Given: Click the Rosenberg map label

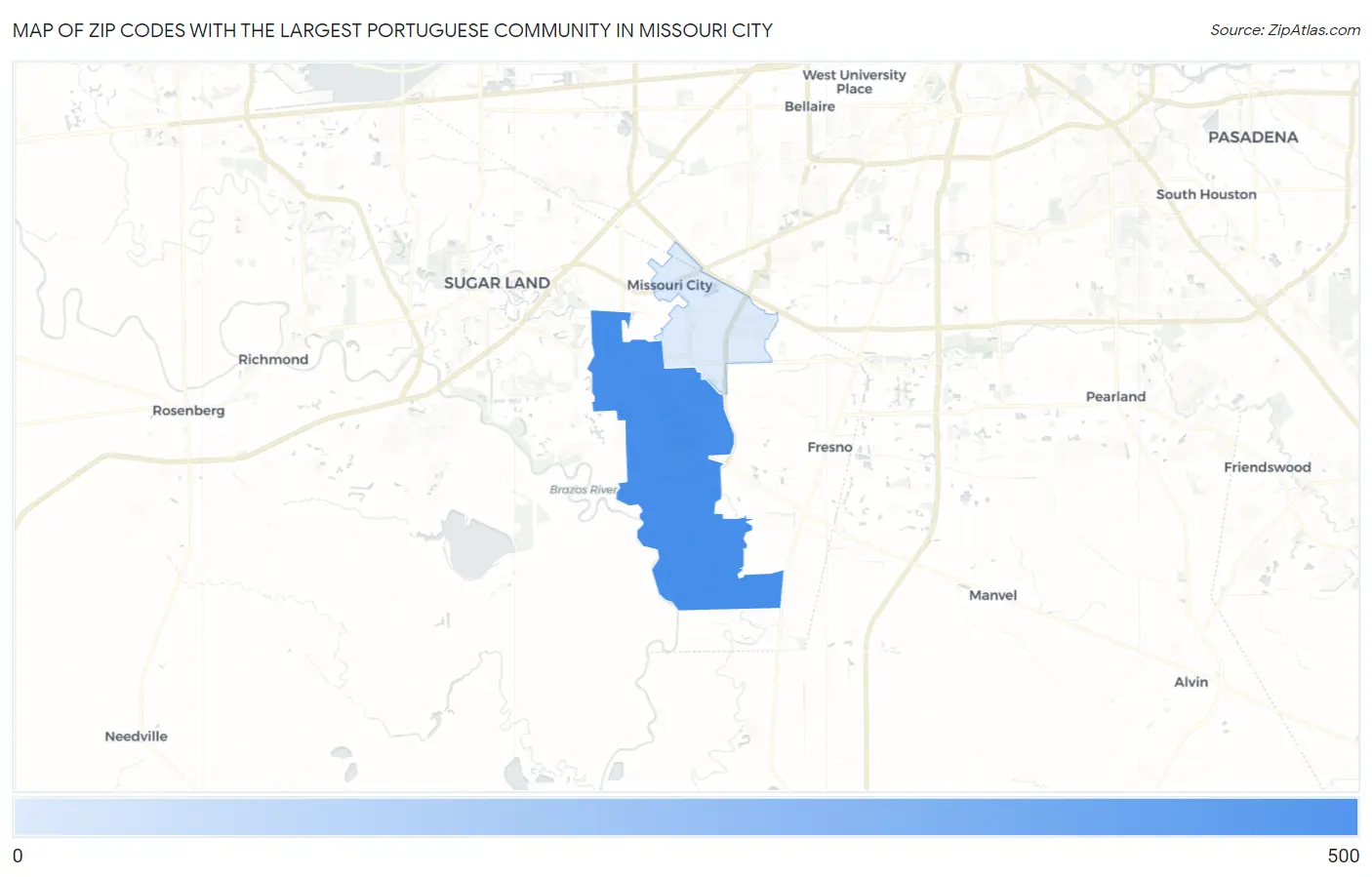Looking at the screenshot, I should (x=188, y=411).
